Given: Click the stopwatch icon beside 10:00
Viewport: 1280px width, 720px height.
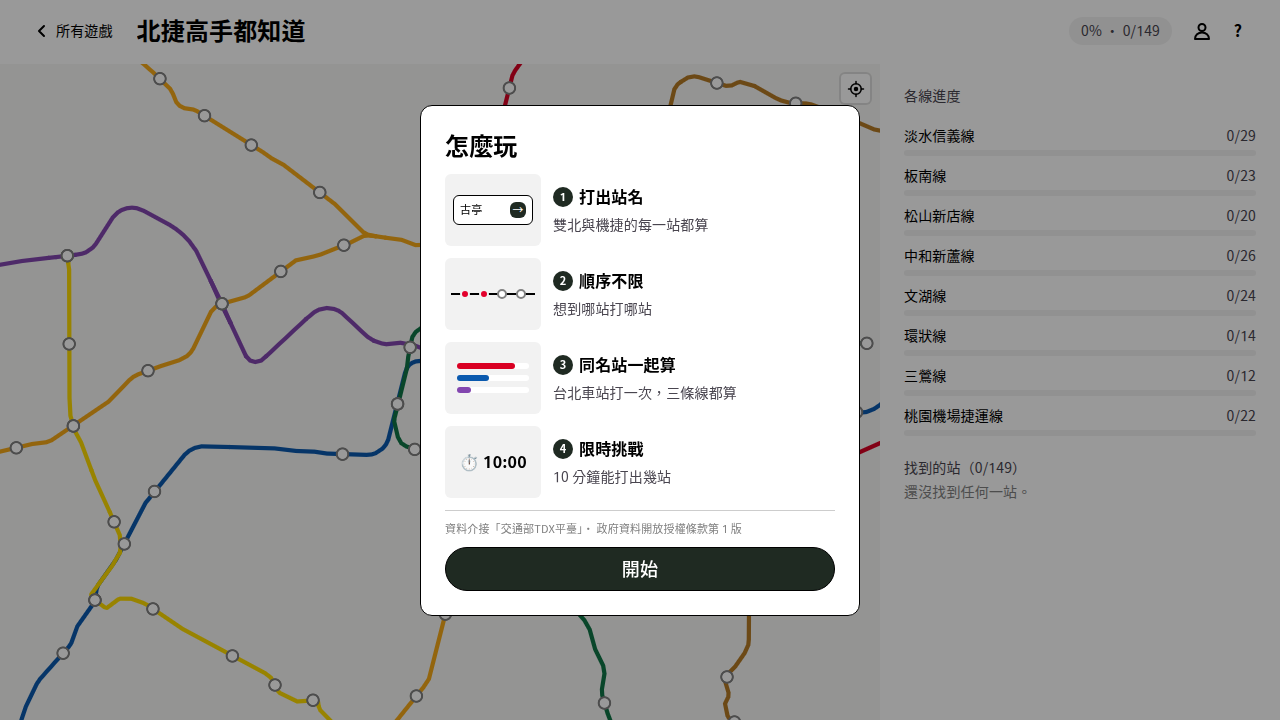Looking at the screenshot, I should tap(469, 462).
